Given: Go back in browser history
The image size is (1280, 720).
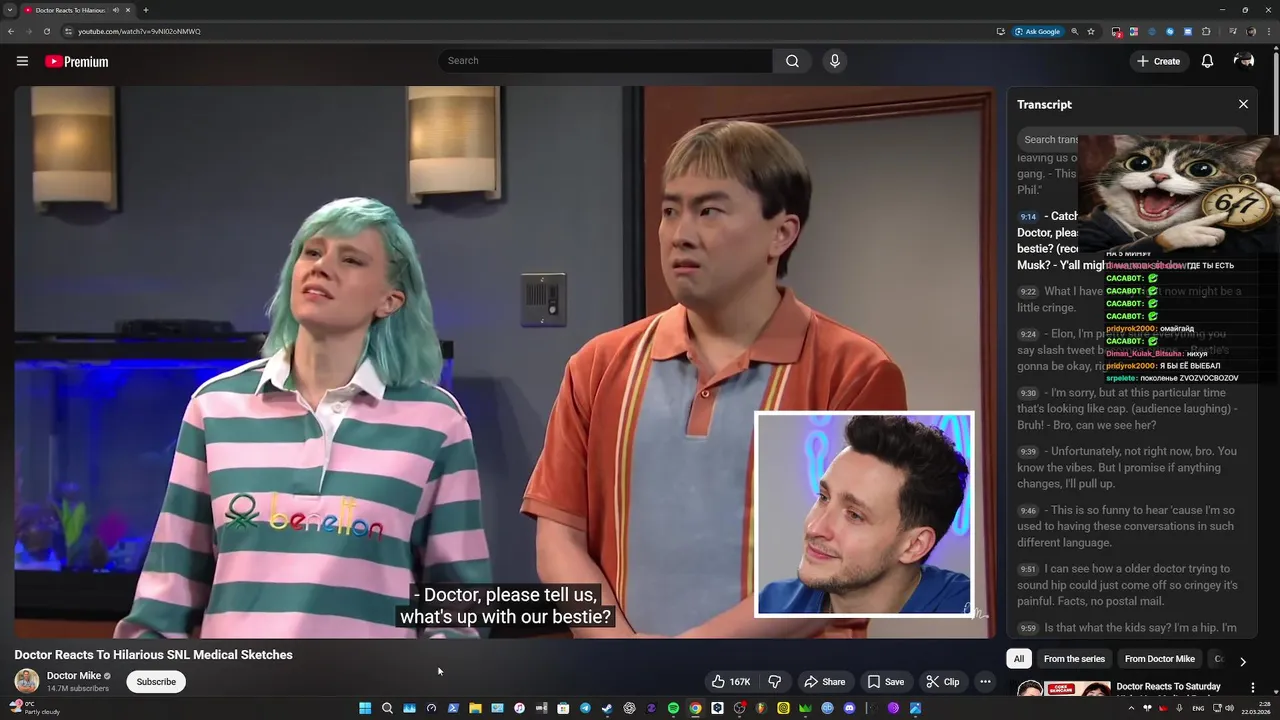Looking at the screenshot, I should [11, 31].
